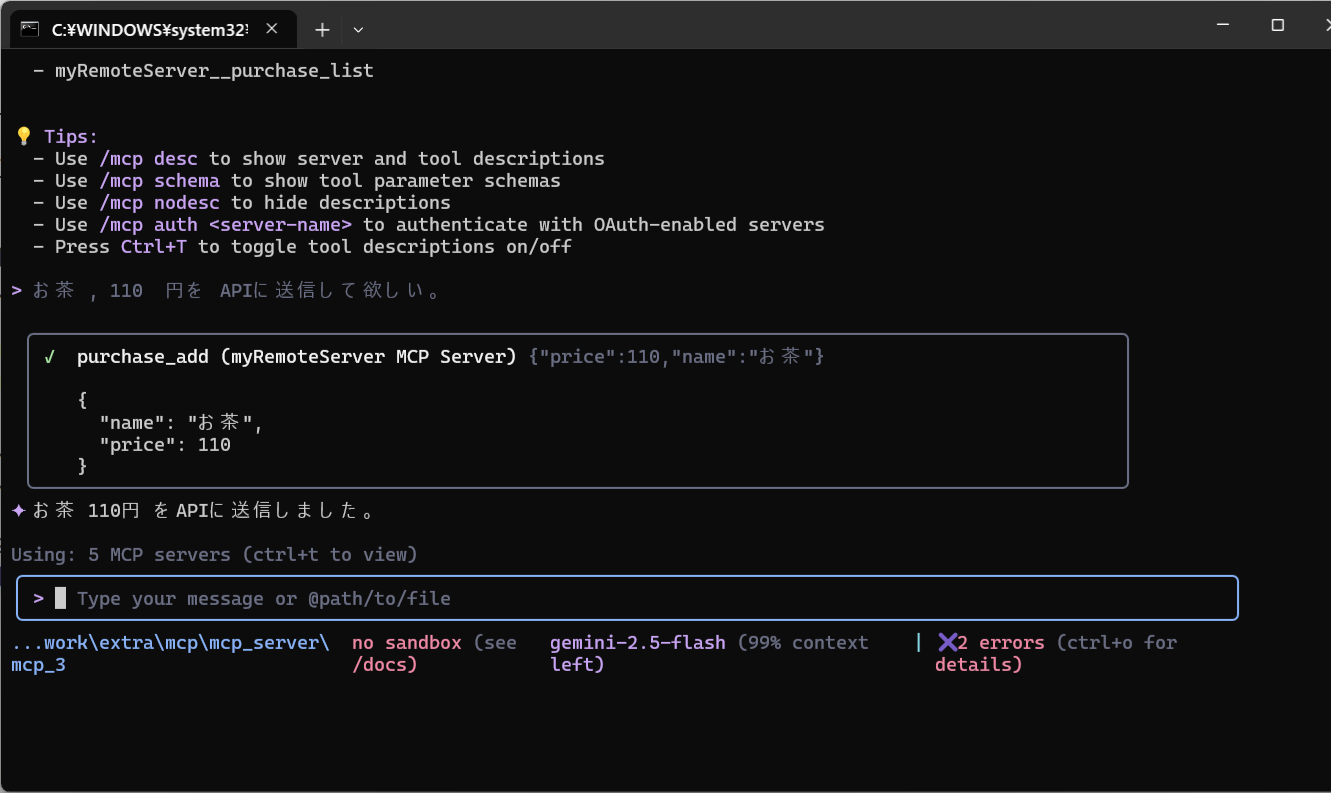This screenshot has width=1331, height=793.
Task: Close the C:¥WINDOWS¥system32 tab
Action: (272, 30)
